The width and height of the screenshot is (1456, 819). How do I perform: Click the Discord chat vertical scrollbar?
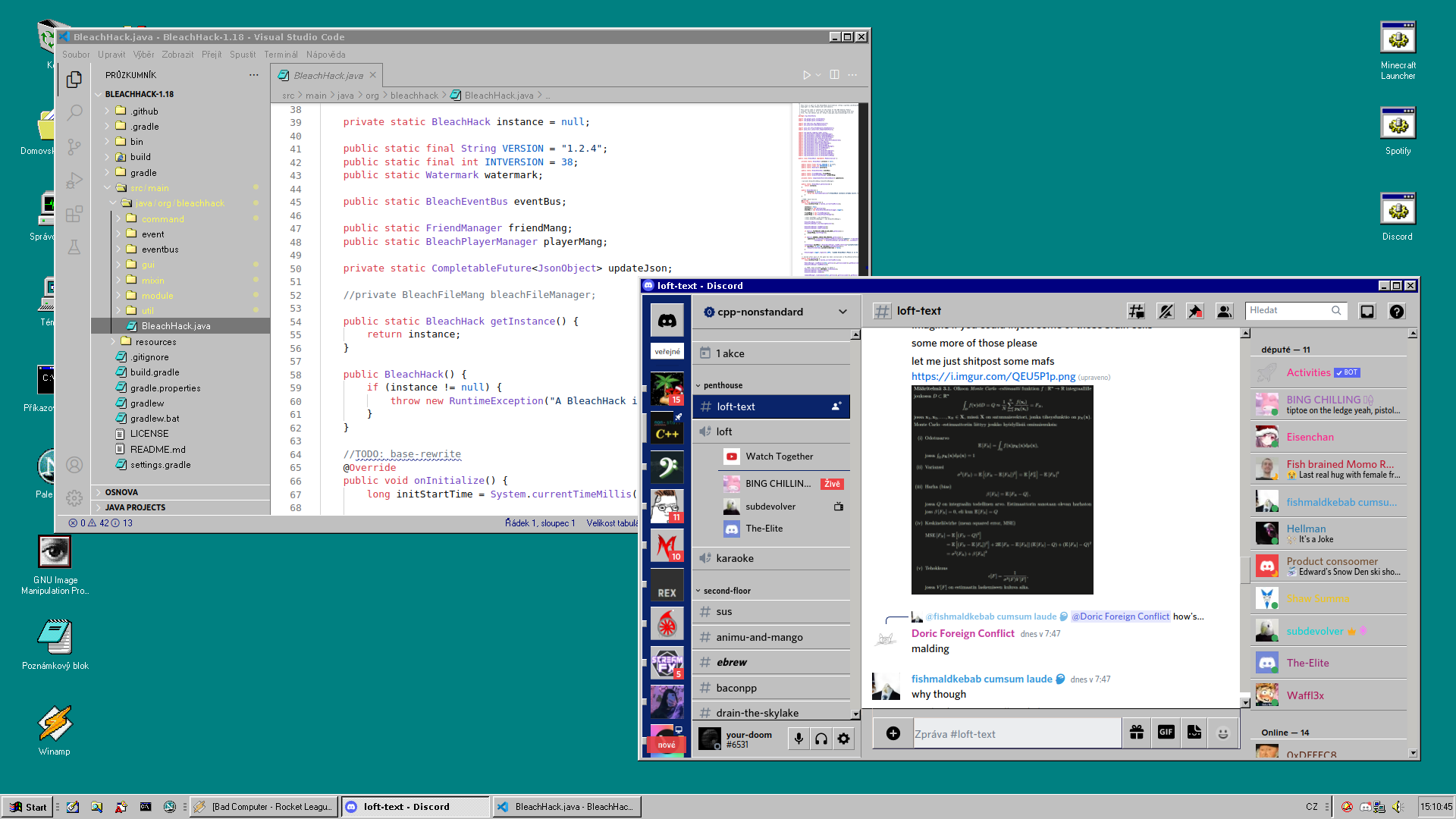pos(1244,569)
